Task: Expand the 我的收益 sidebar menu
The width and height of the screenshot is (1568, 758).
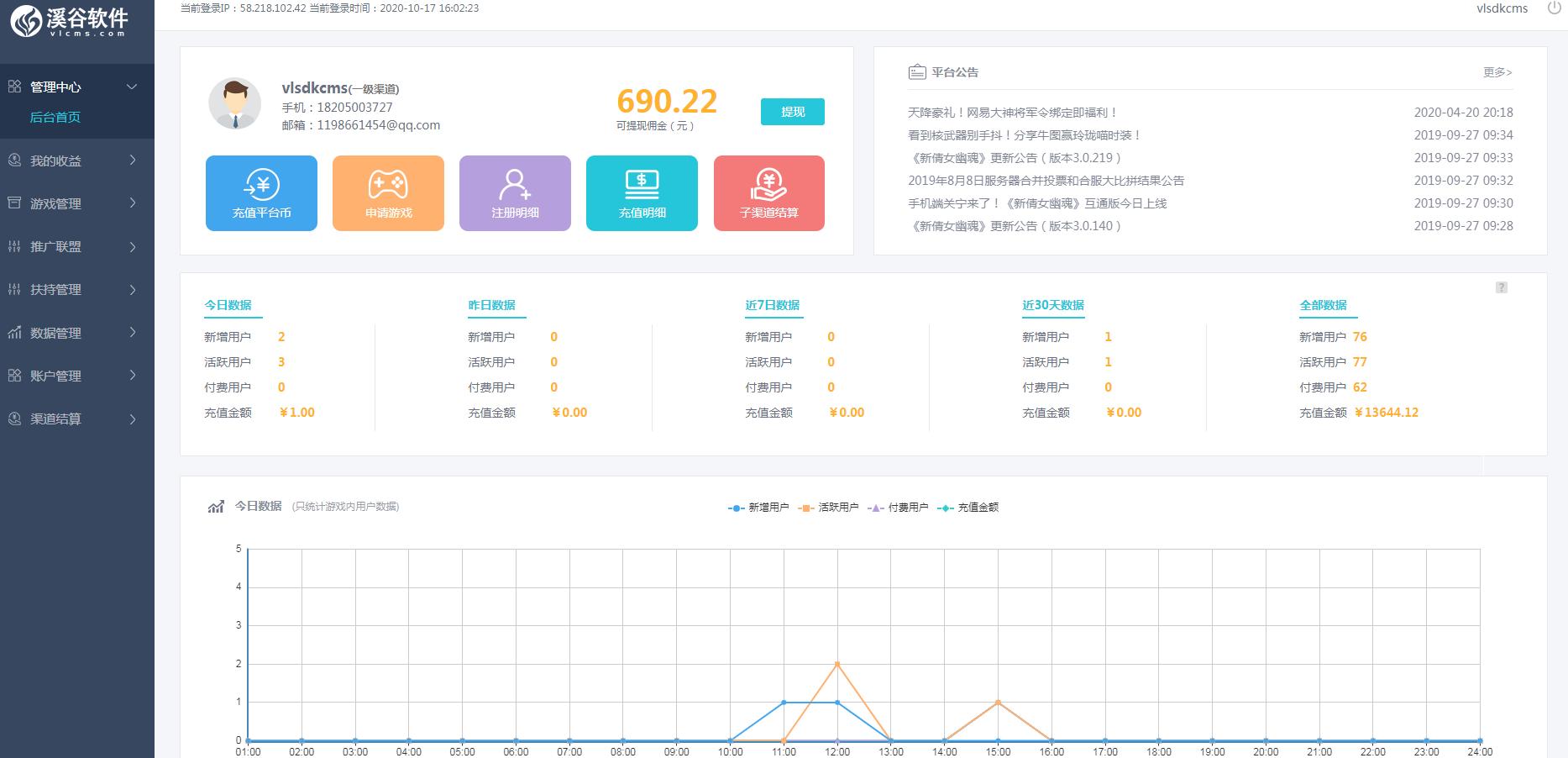Action: point(77,161)
